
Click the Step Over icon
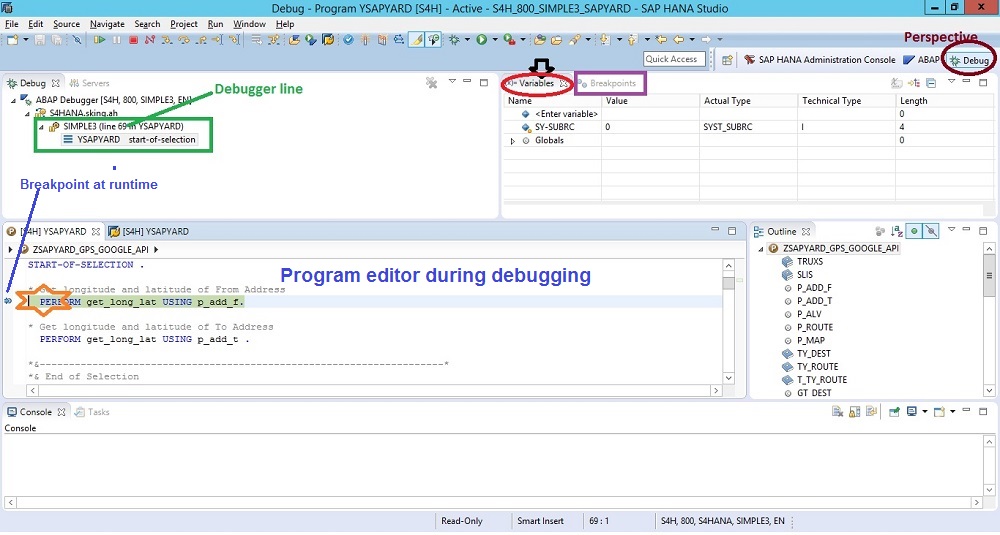tap(184, 40)
